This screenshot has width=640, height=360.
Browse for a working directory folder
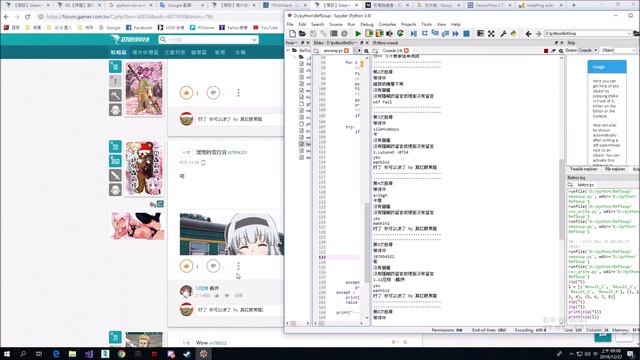(636, 34)
